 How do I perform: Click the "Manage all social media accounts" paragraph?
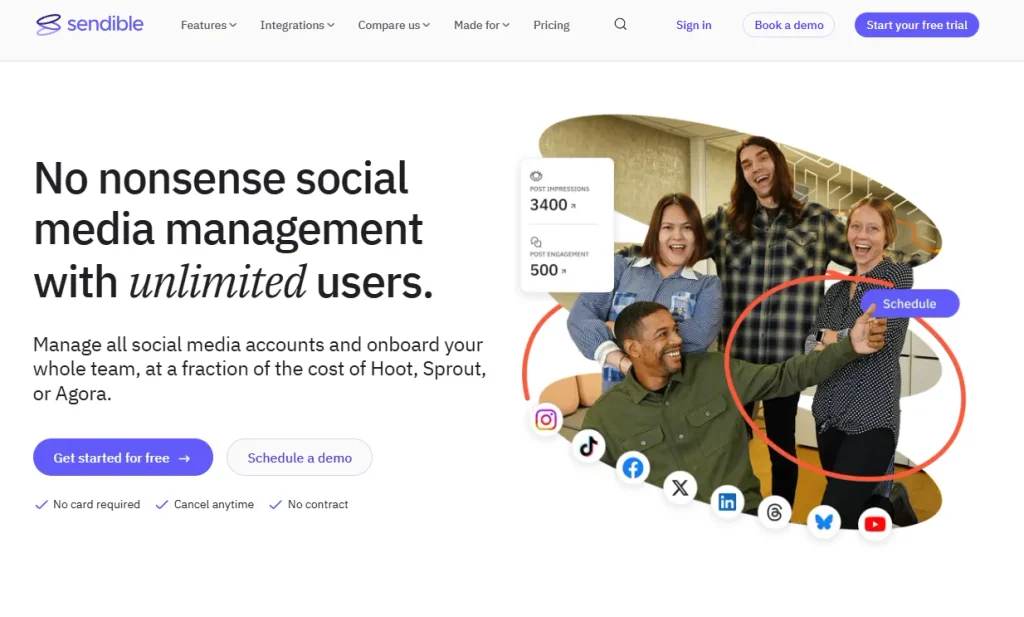pos(260,369)
